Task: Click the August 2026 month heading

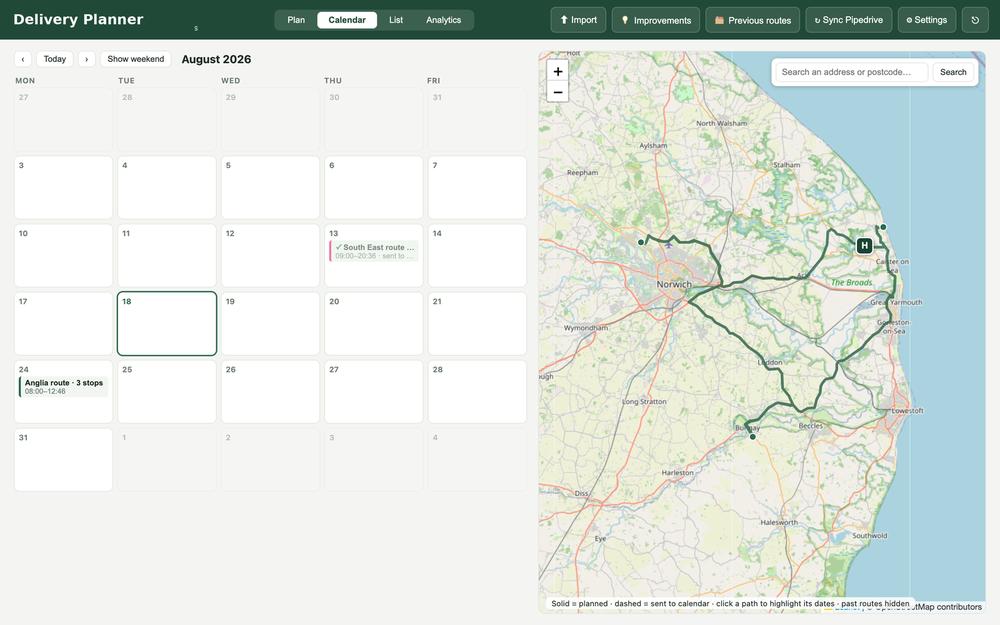Action: (x=216, y=59)
